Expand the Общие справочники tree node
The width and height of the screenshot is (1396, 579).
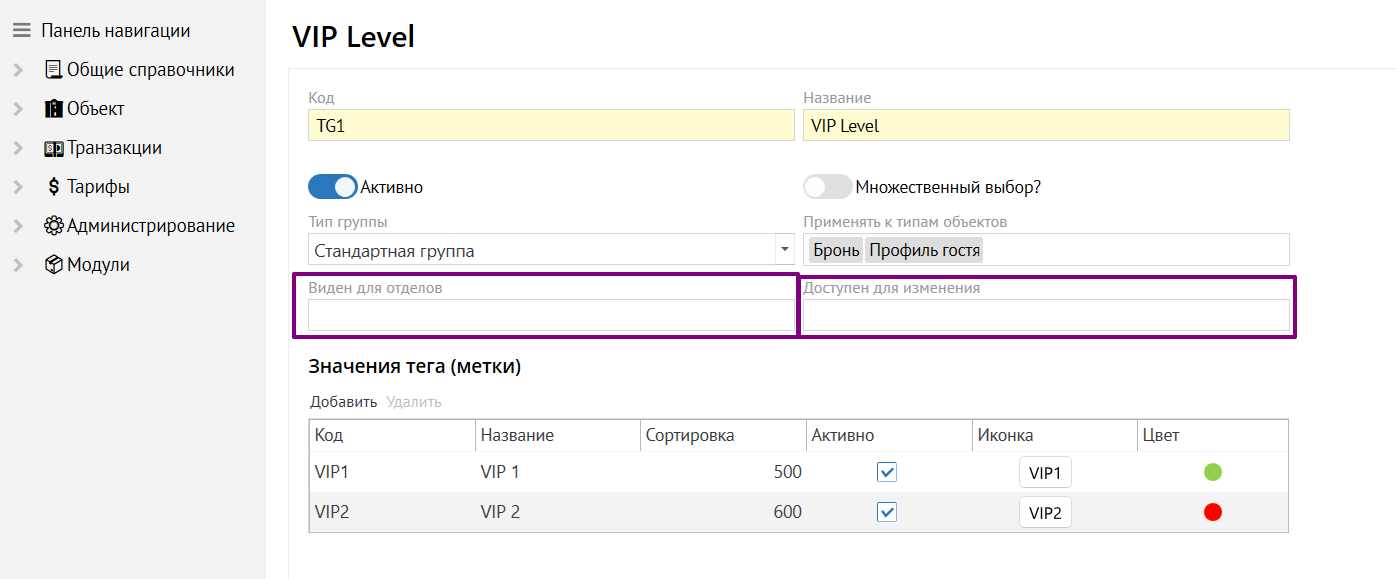click(18, 70)
